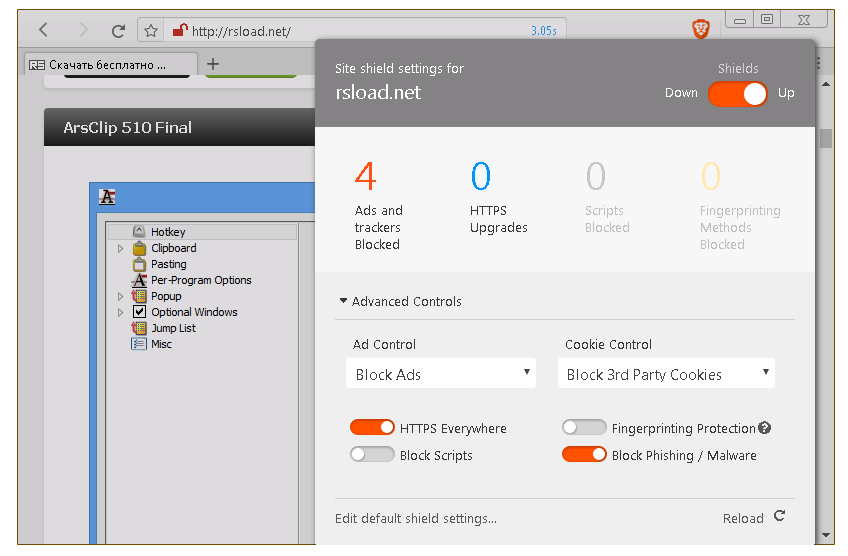Screen dimensions: 848x556
Task: Select Pasting in the options tree
Action: click(169, 264)
